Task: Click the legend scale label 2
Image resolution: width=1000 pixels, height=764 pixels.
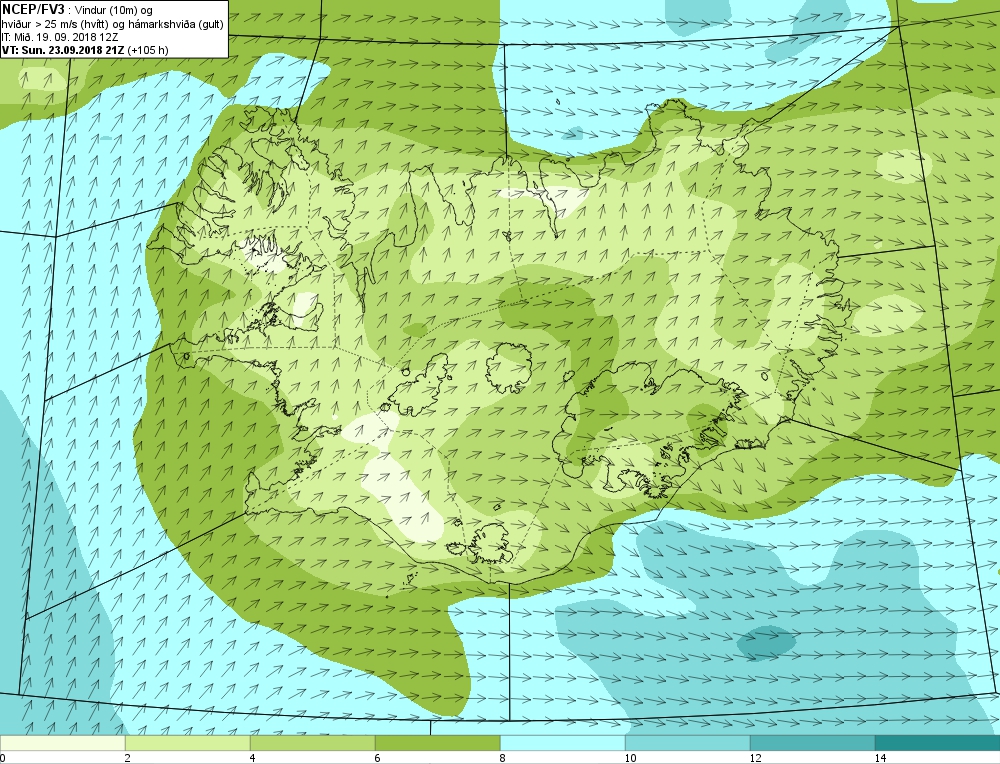Action: [128, 758]
